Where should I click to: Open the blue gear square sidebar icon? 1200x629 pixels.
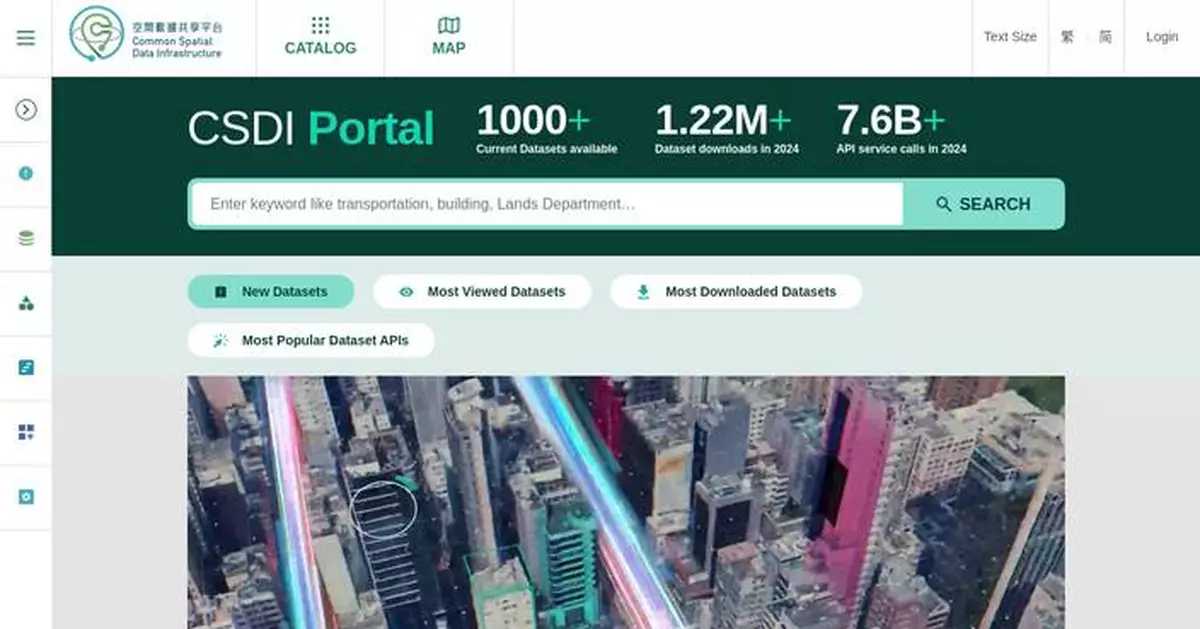26,497
